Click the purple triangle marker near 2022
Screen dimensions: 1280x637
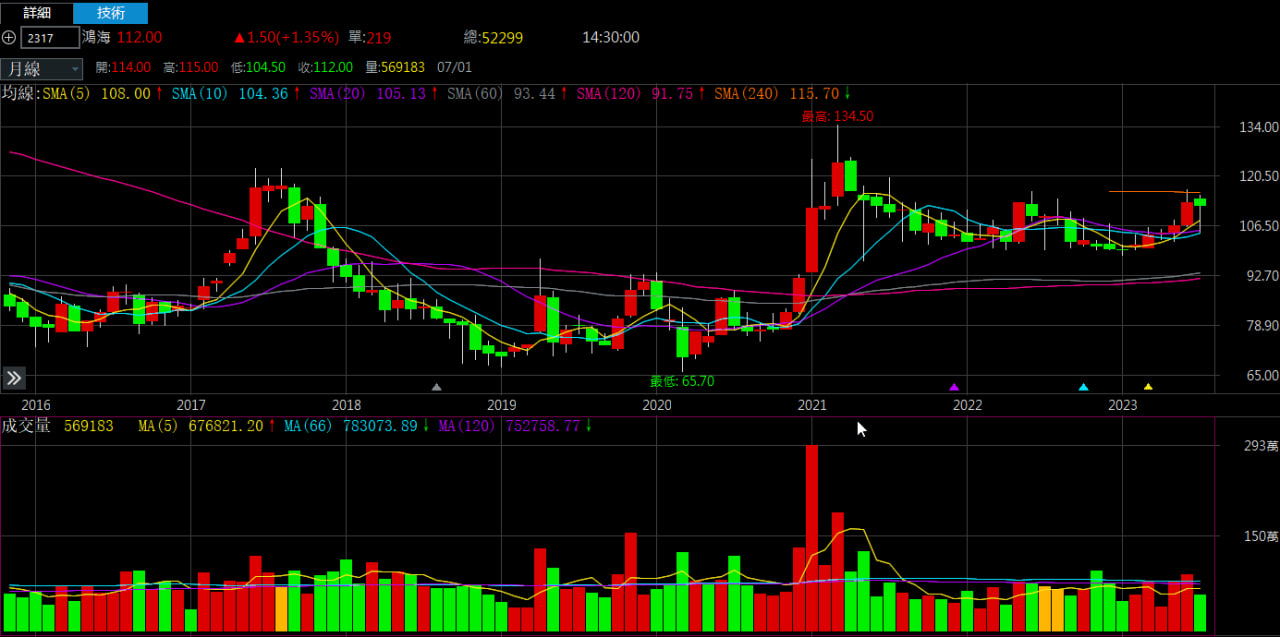click(x=954, y=387)
